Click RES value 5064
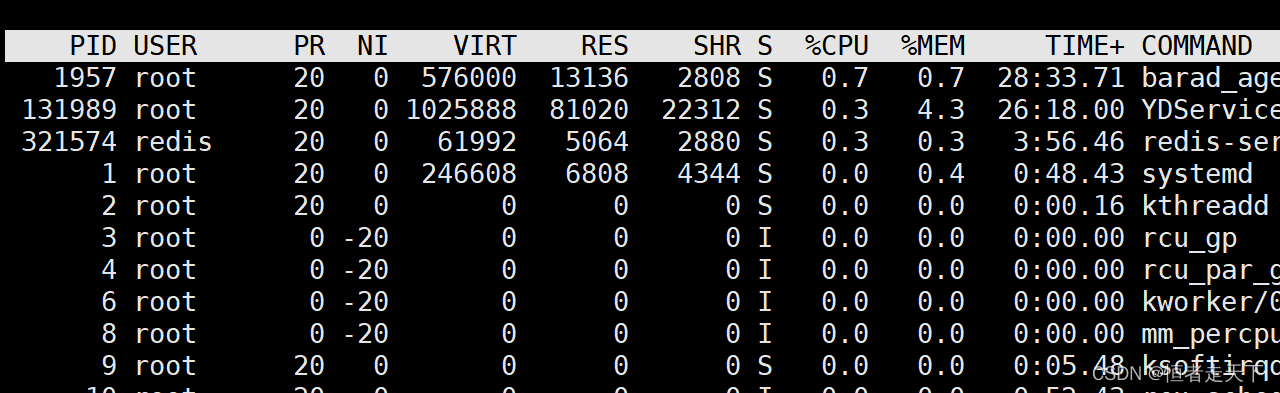 pyautogui.click(x=597, y=142)
